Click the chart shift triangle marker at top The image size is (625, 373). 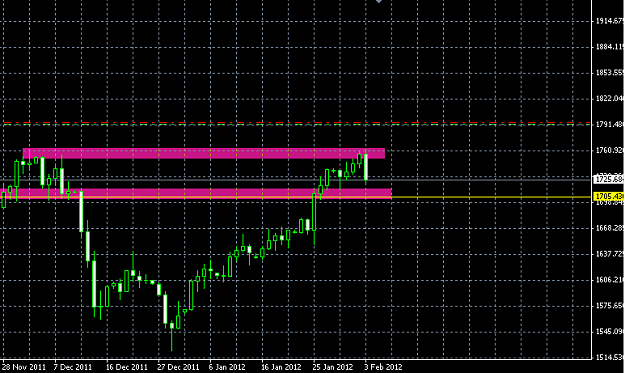click(379, 2)
